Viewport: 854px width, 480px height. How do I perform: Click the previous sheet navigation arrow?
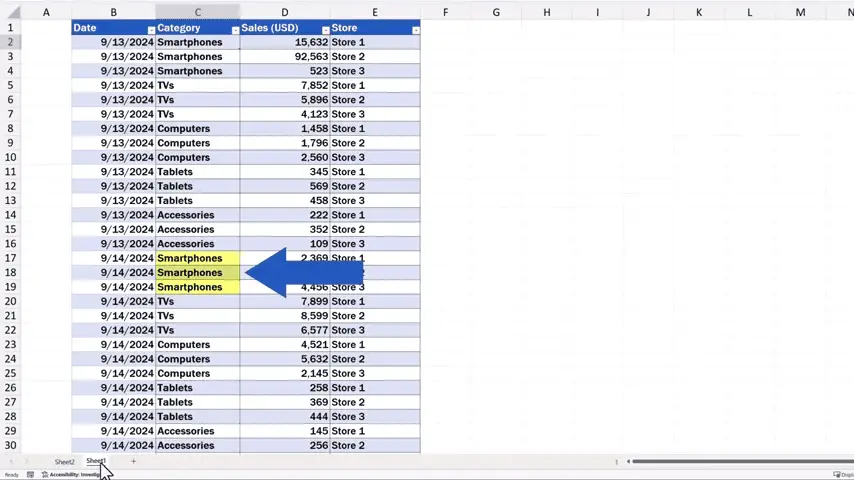11,462
